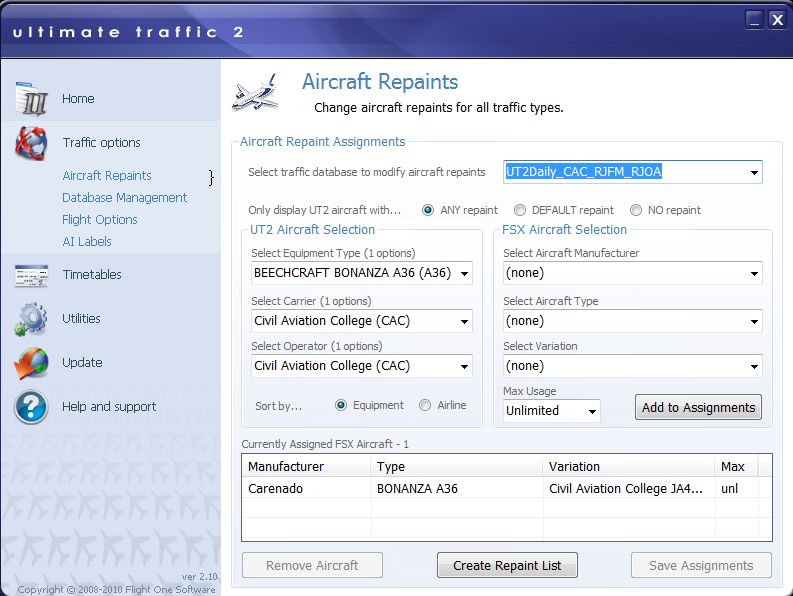Click the Add to Assignments button
Image resolution: width=793 pixels, height=596 pixels.
[698, 407]
